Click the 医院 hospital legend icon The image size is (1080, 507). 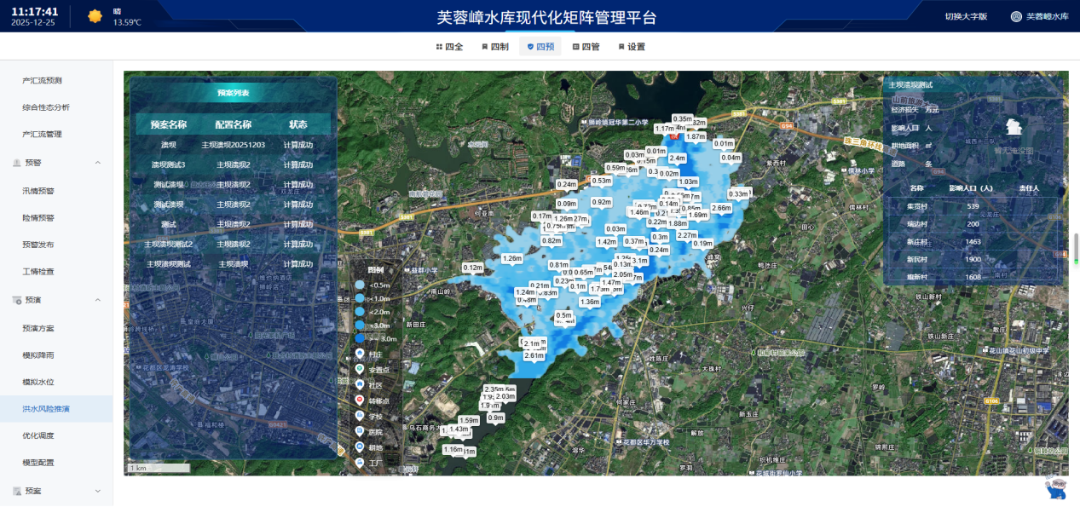360,431
